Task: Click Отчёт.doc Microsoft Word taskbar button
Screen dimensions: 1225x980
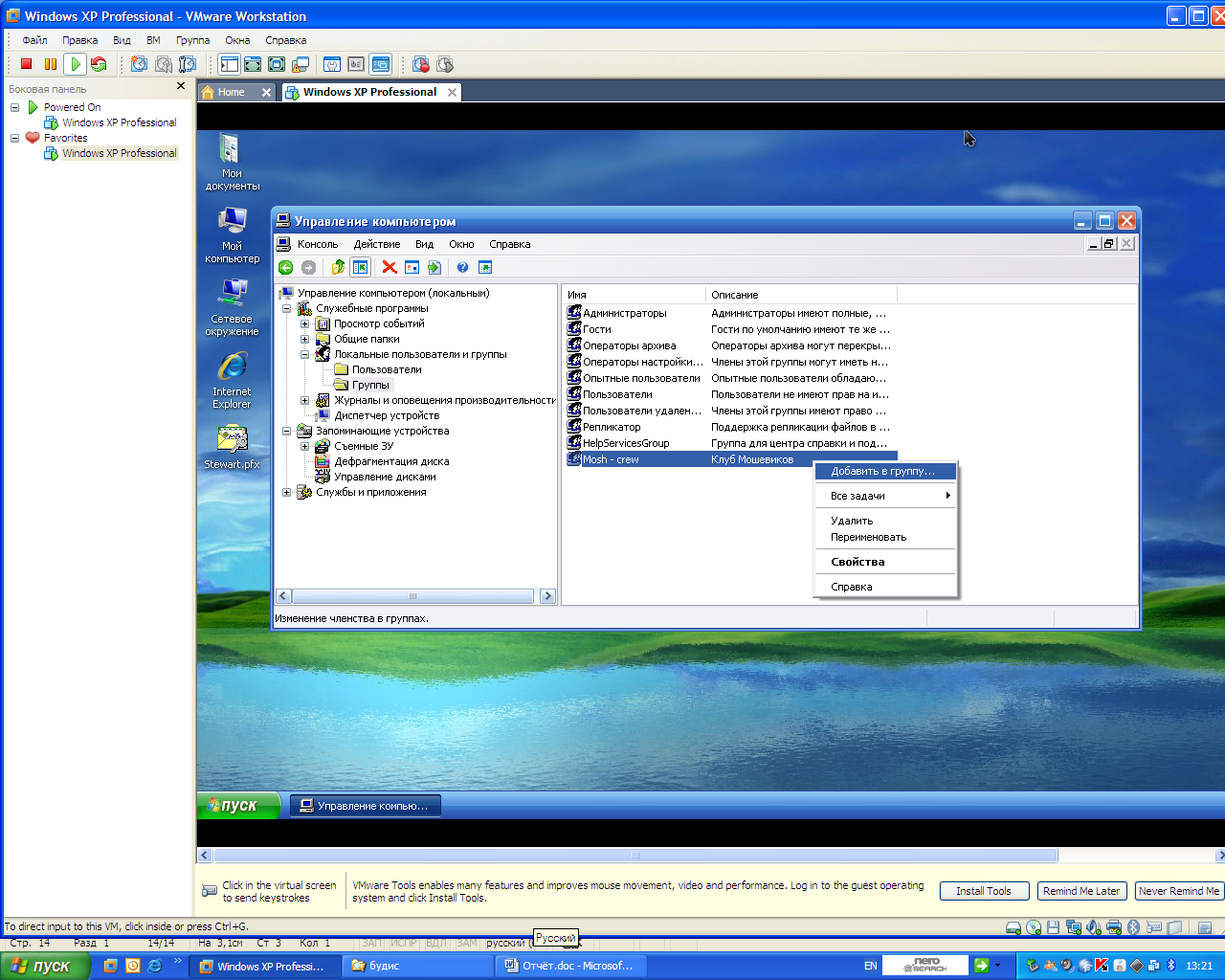Action: pyautogui.click(x=572, y=966)
